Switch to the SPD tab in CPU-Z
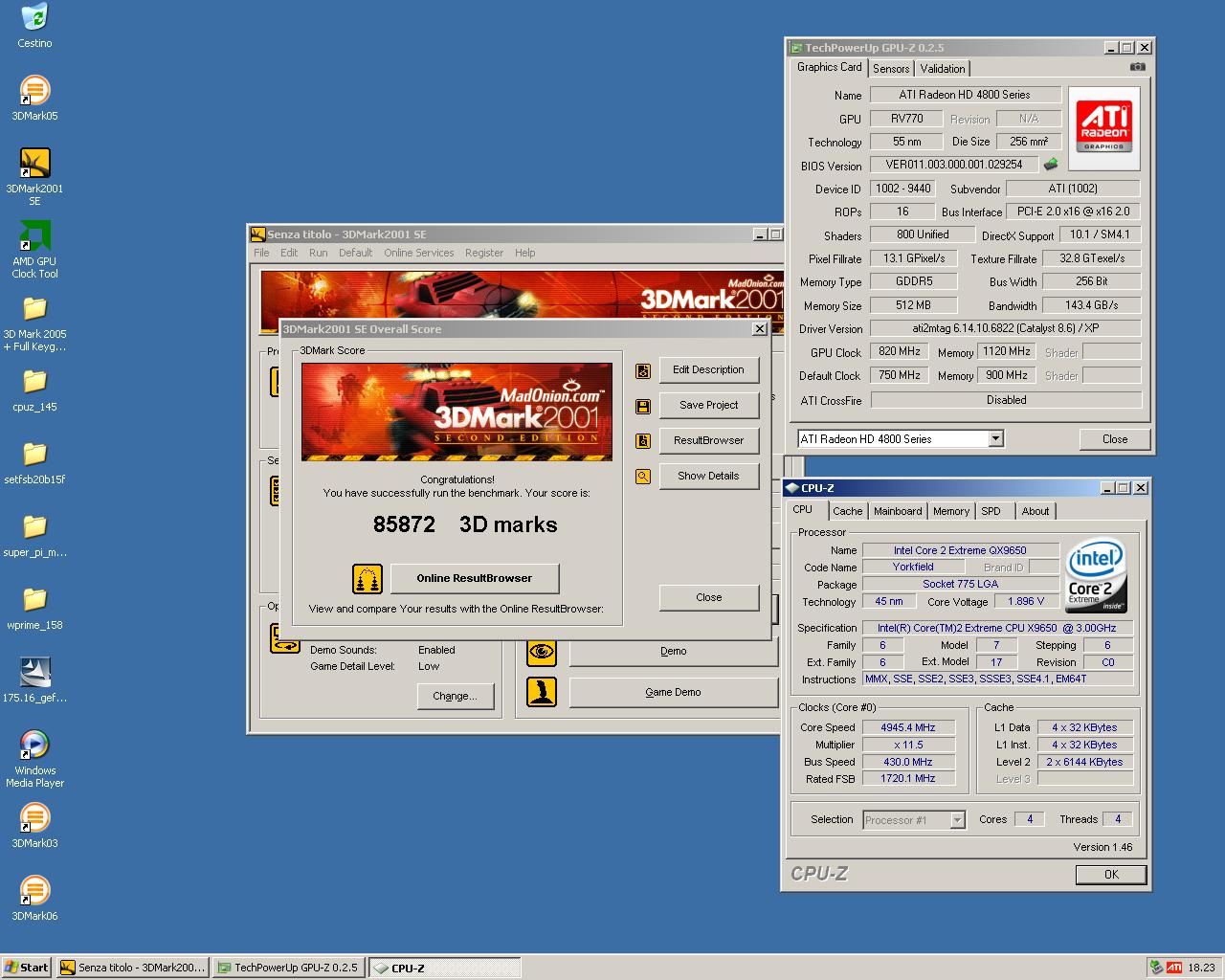Image resolution: width=1225 pixels, height=980 pixels. coord(991,511)
